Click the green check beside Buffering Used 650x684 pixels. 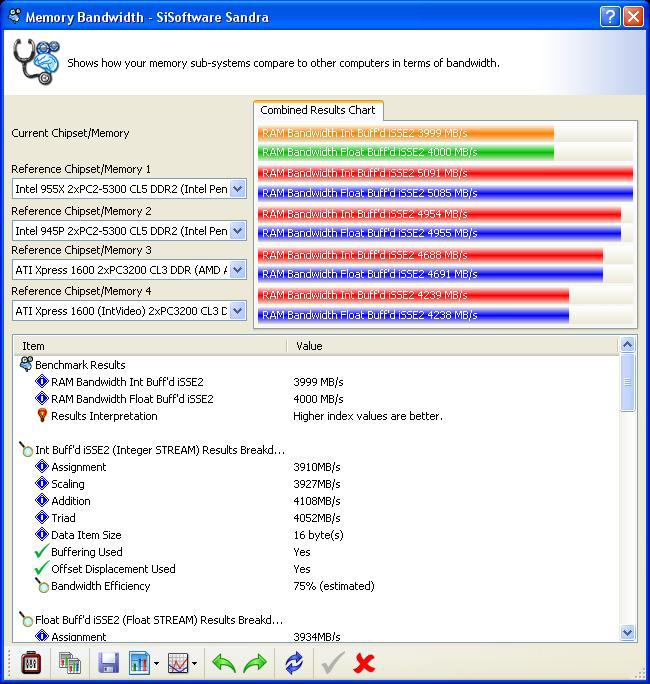click(41, 551)
